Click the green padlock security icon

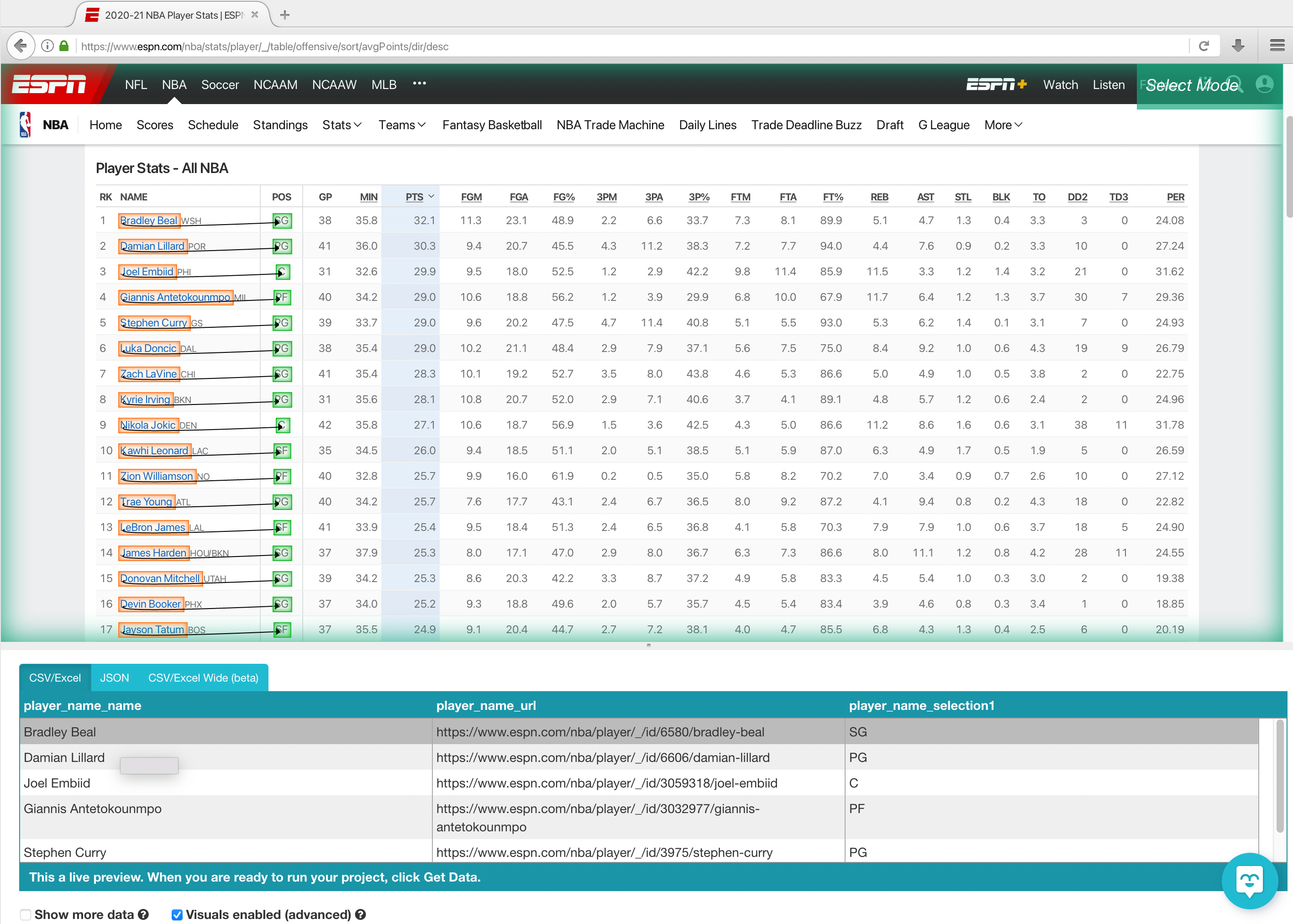pos(64,46)
